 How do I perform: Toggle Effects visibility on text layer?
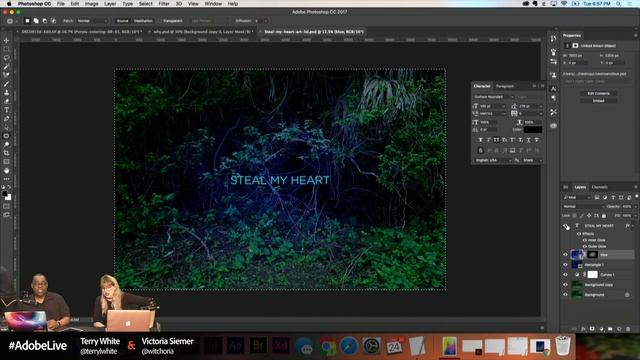pyautogui.click(x=579, y=234)
